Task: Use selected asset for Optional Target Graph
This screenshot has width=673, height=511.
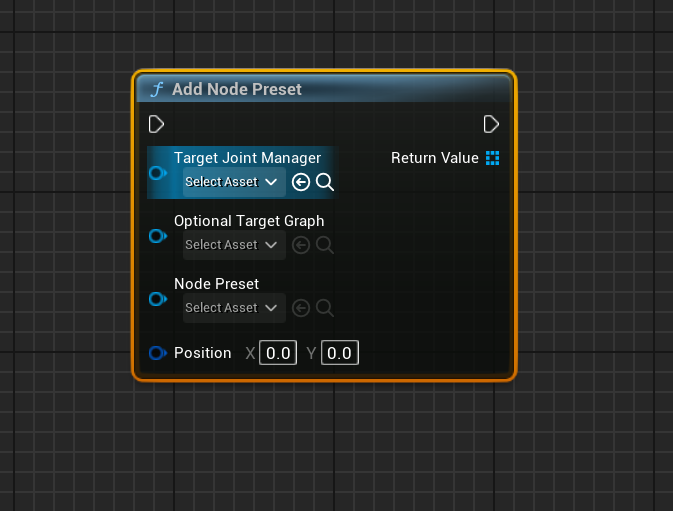Action: (301, 245)
